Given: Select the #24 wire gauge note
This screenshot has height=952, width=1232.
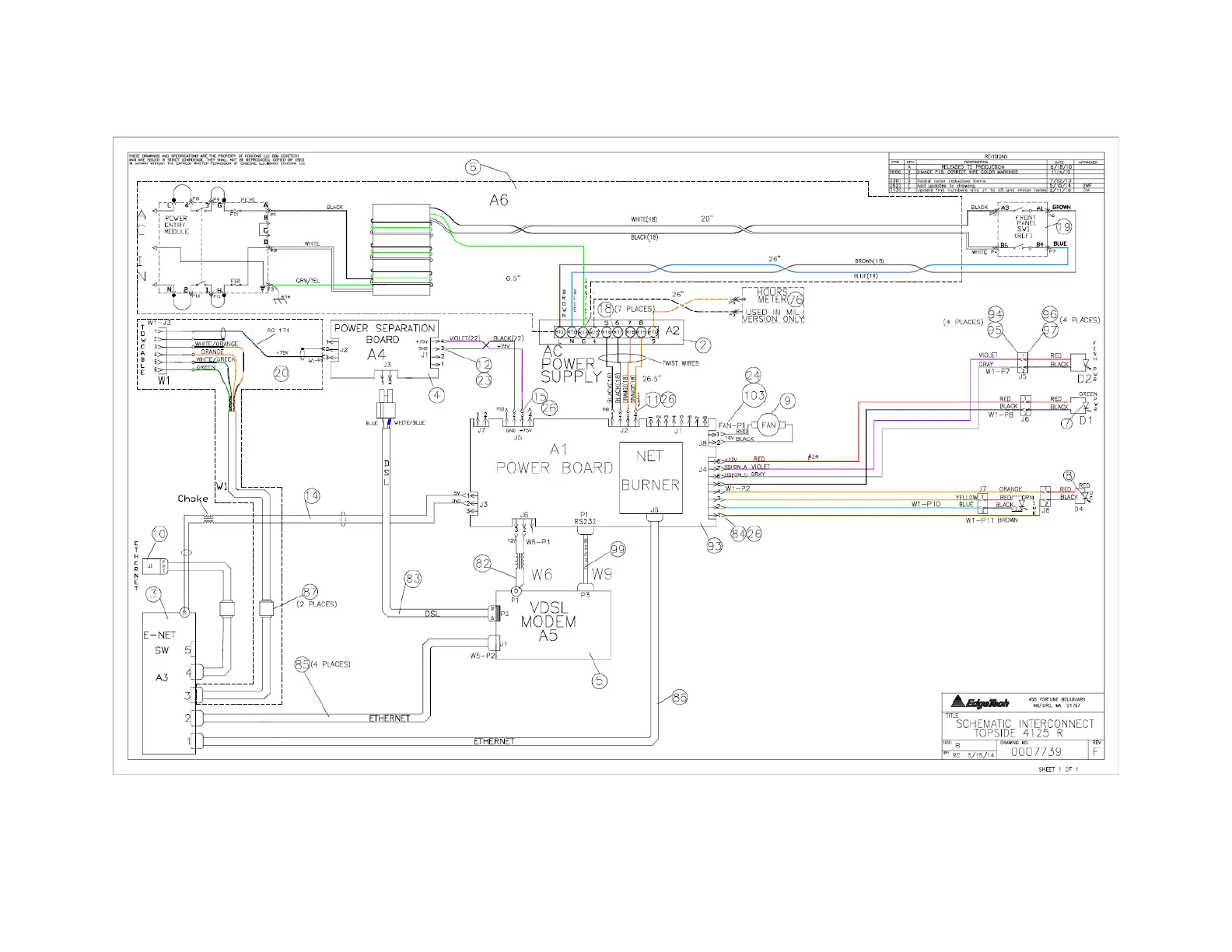Looking at the screenshot, I should pos(813,457).
